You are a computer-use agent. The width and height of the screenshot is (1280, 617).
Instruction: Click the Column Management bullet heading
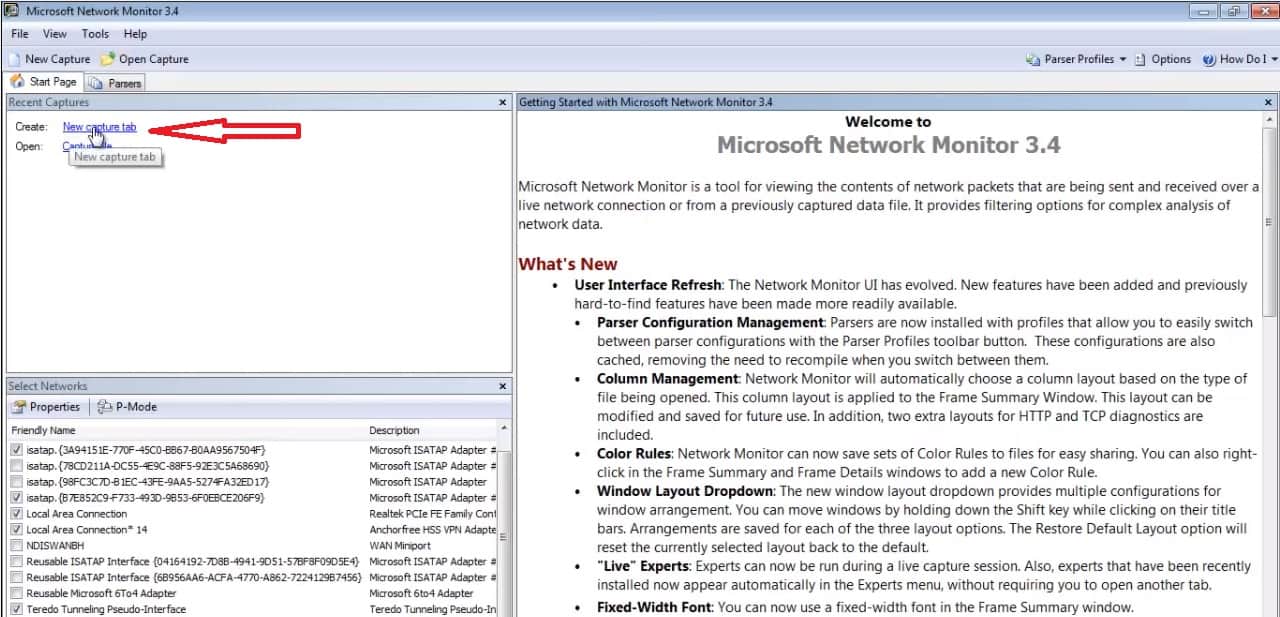point(668,379)
